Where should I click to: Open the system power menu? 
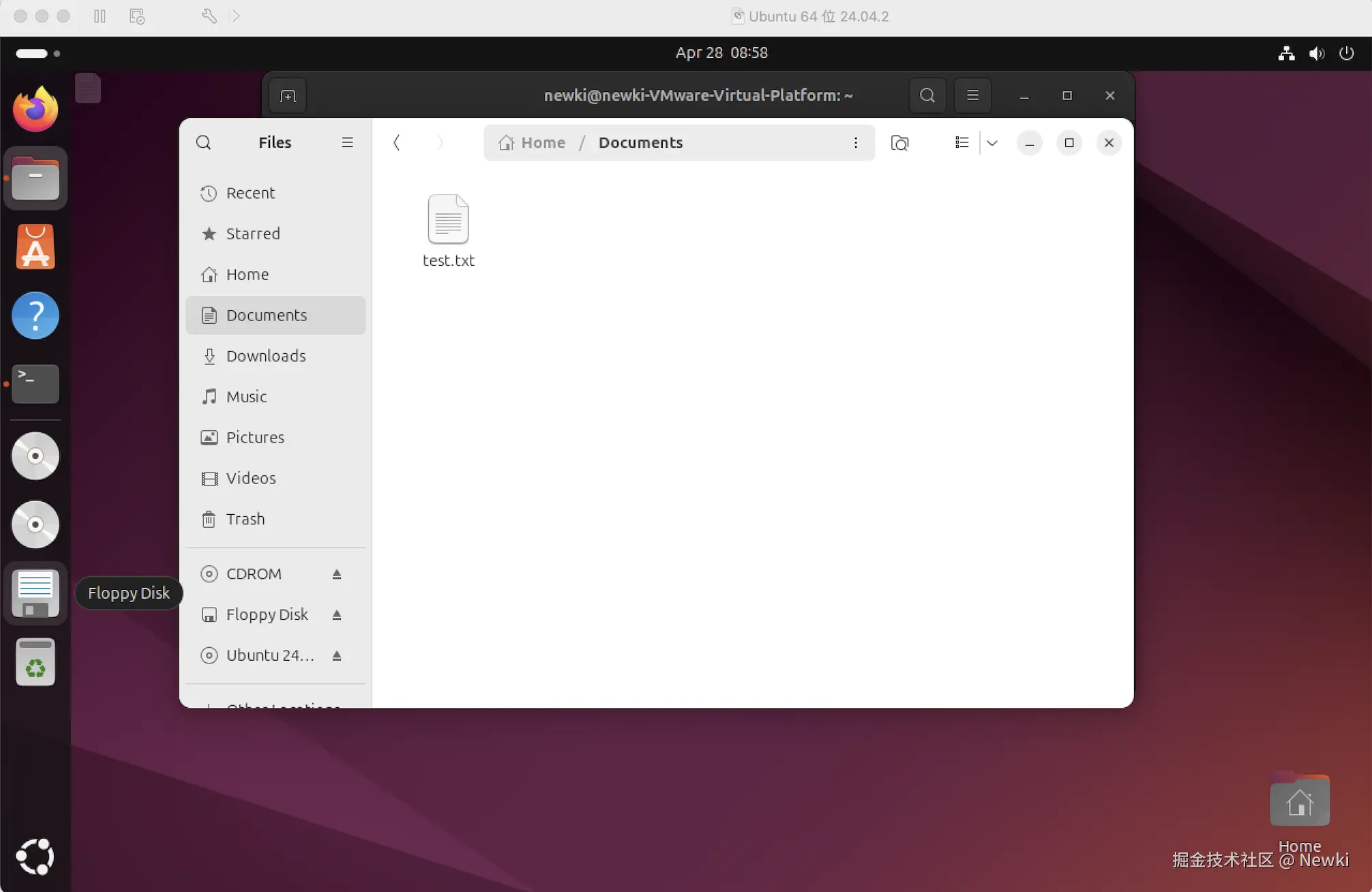[1346, 53]
